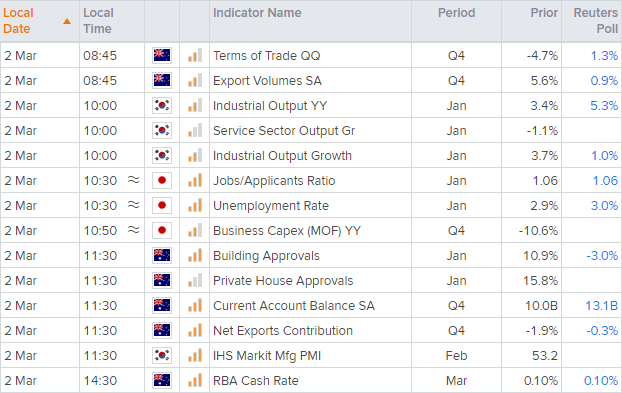Open the Export Volumes SA indicator

click(267, 81)
